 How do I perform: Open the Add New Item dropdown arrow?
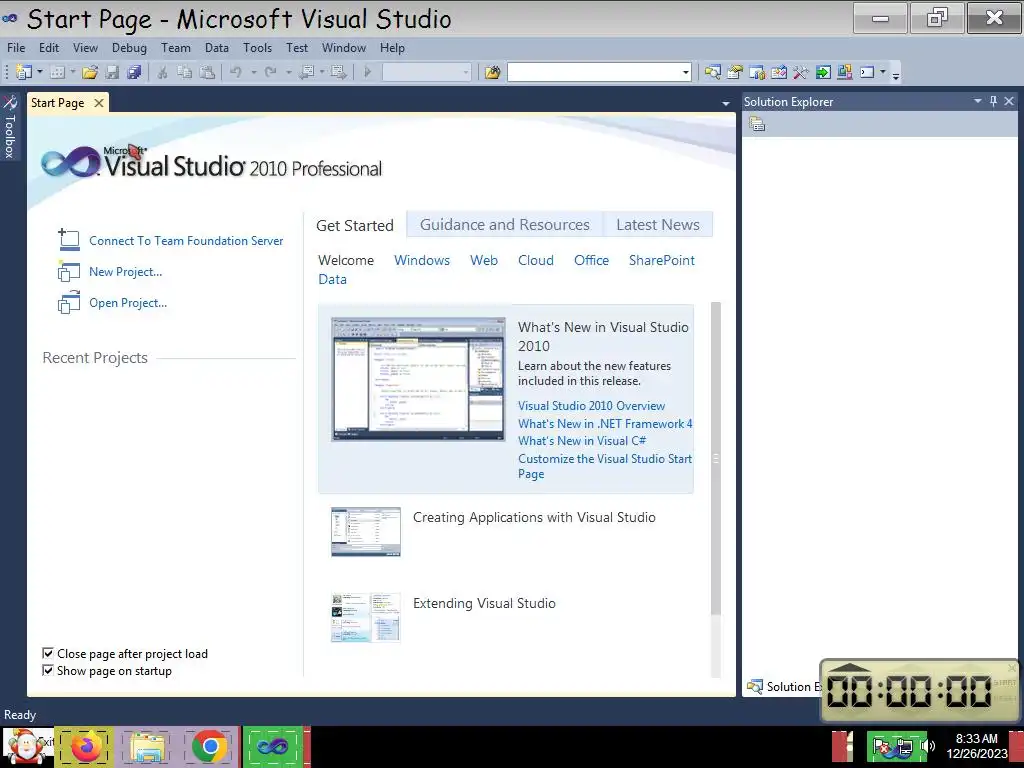click(72, 72)
